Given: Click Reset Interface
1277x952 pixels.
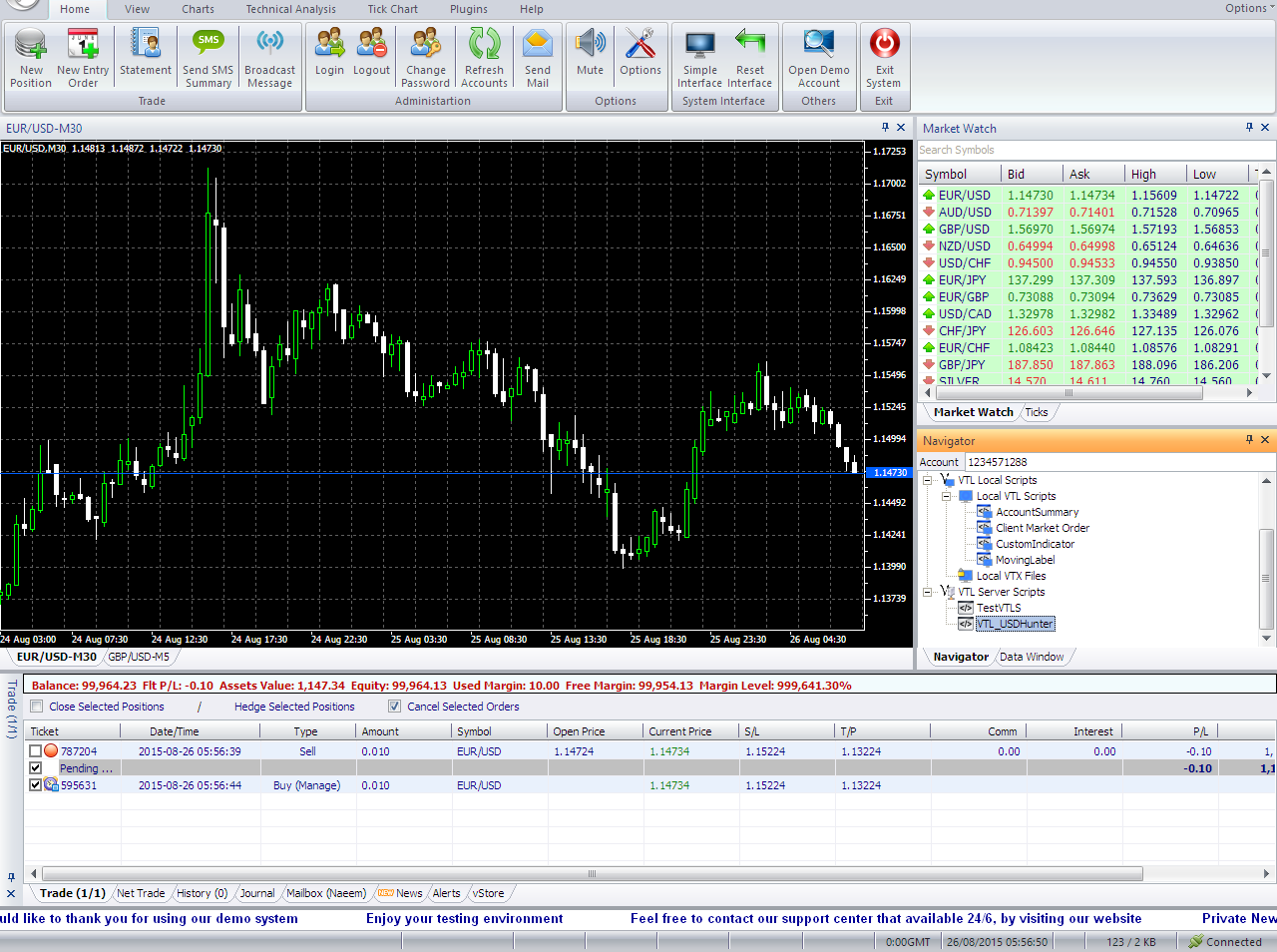Looking at the screenshot, I should [749, 58].
